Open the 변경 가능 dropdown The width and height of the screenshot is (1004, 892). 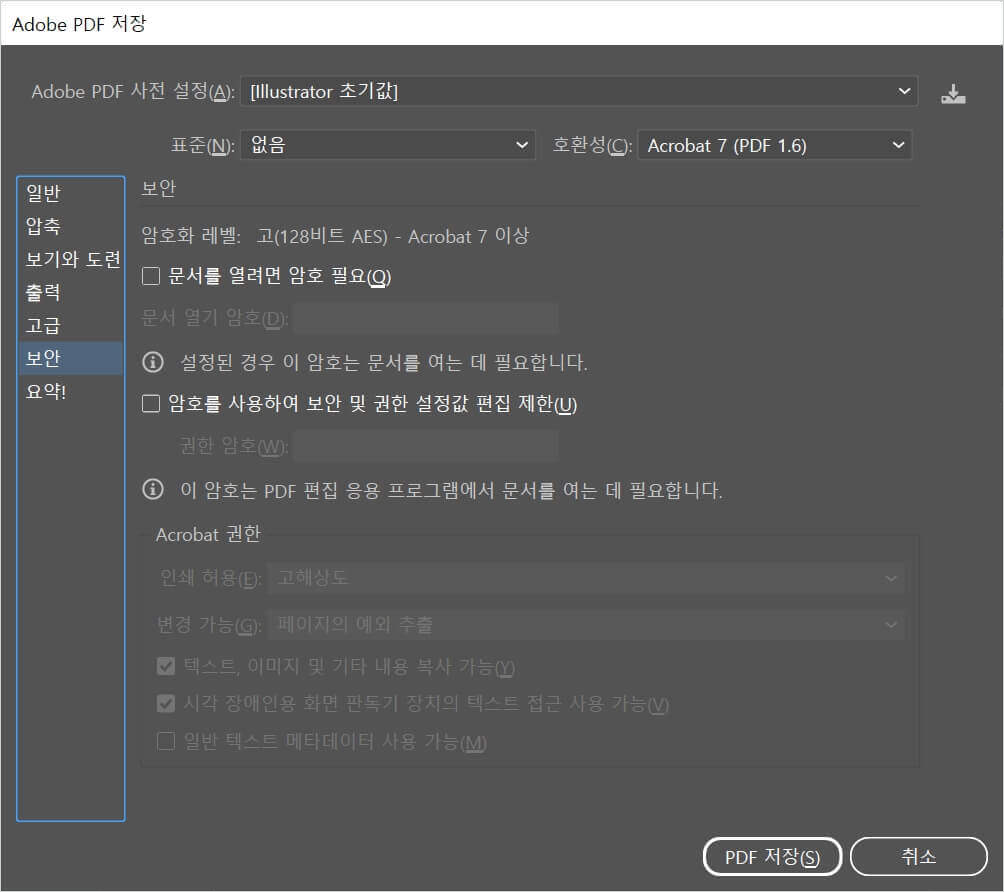click(x=586, y=624)
